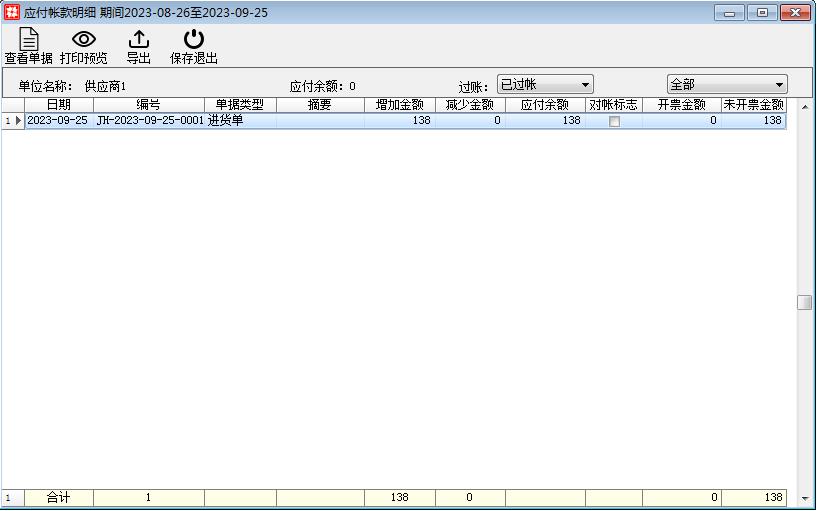Click date cell 2023-09-25
The width and height of the screenshot is (817, 511).
(x=58, y=121)
